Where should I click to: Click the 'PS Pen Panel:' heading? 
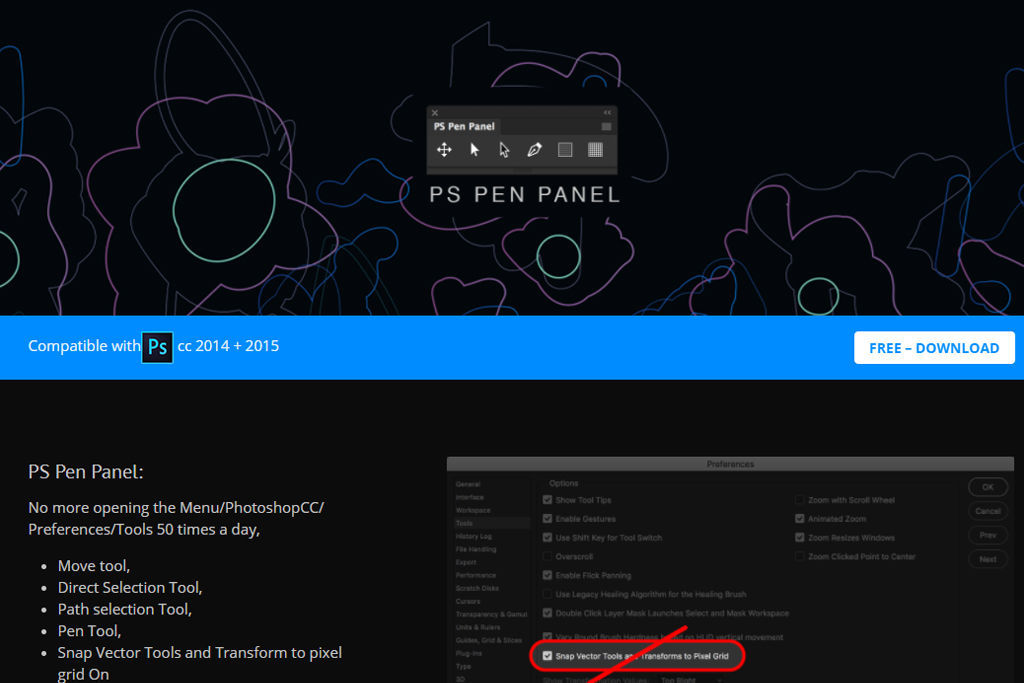[86, 471]
